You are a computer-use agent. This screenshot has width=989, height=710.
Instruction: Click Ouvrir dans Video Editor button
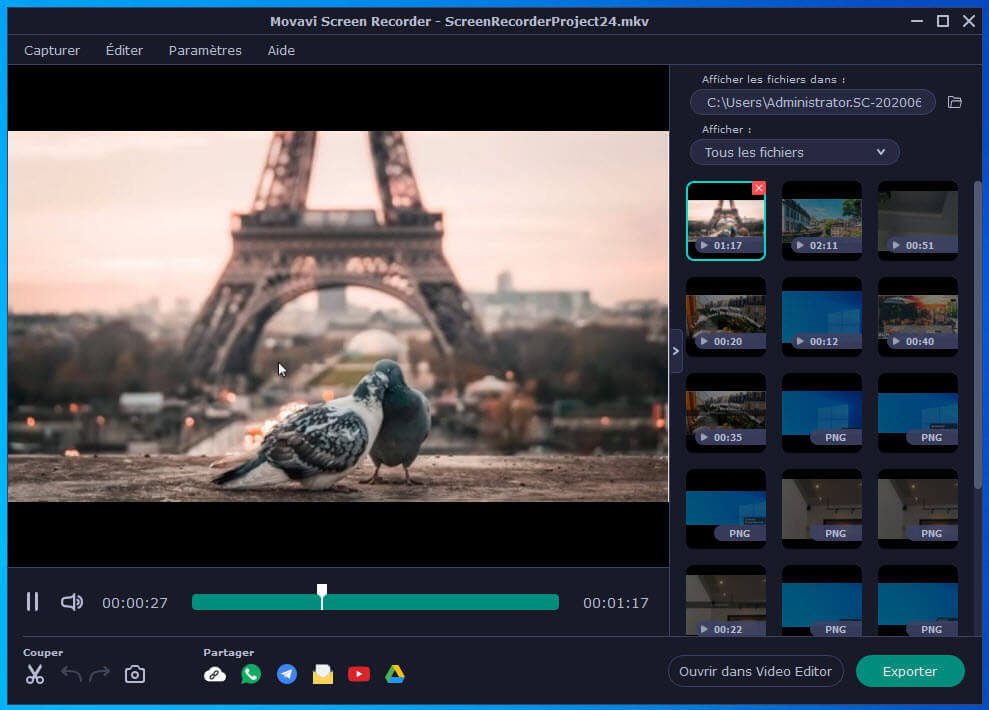[x=755, y=672]
